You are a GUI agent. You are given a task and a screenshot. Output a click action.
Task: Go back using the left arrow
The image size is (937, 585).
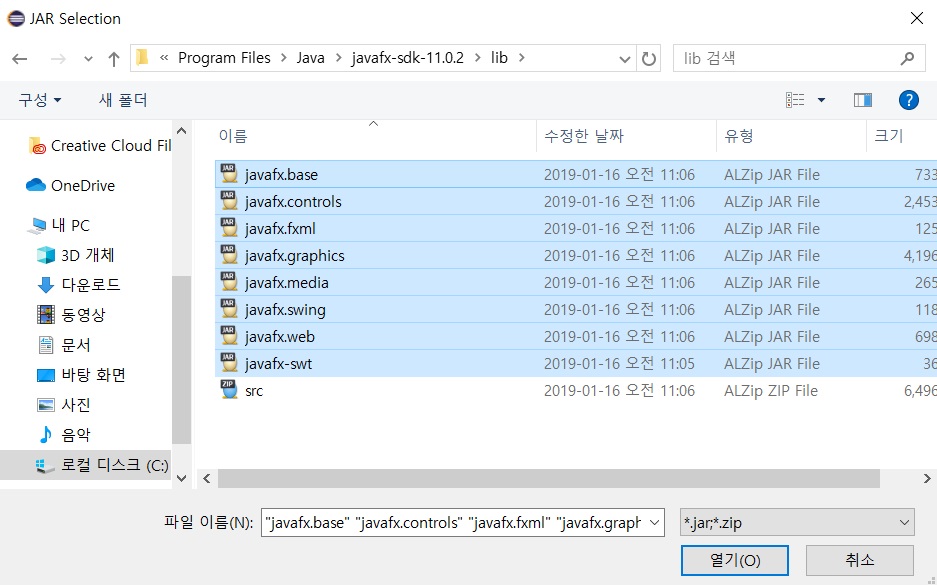[20, 59]
